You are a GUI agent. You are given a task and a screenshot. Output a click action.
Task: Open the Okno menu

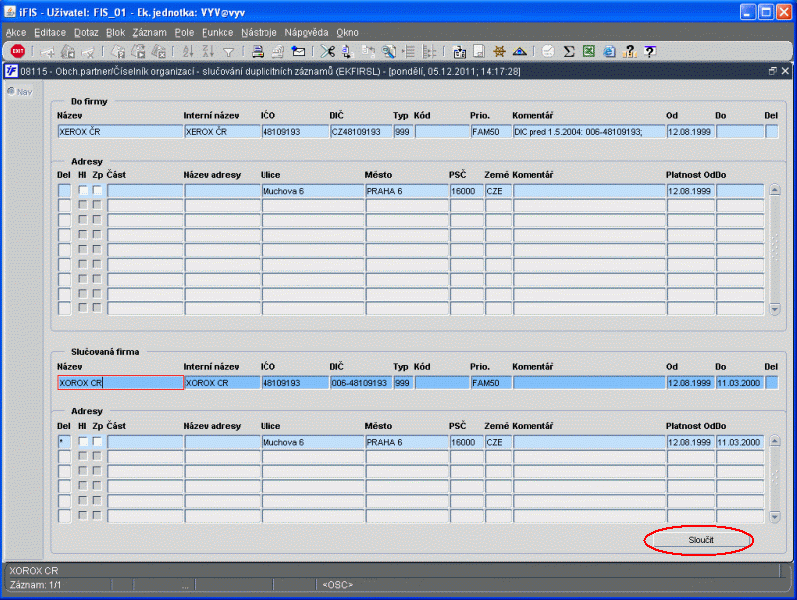click(347, 33)
